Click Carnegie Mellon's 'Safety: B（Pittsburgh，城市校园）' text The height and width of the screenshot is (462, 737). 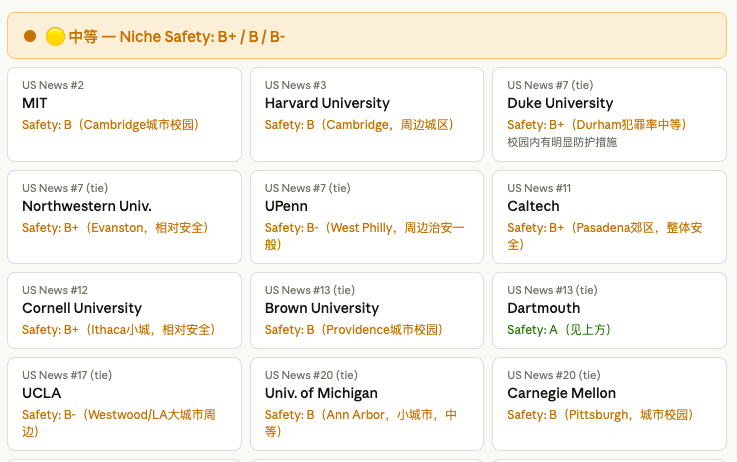(601, 415)
